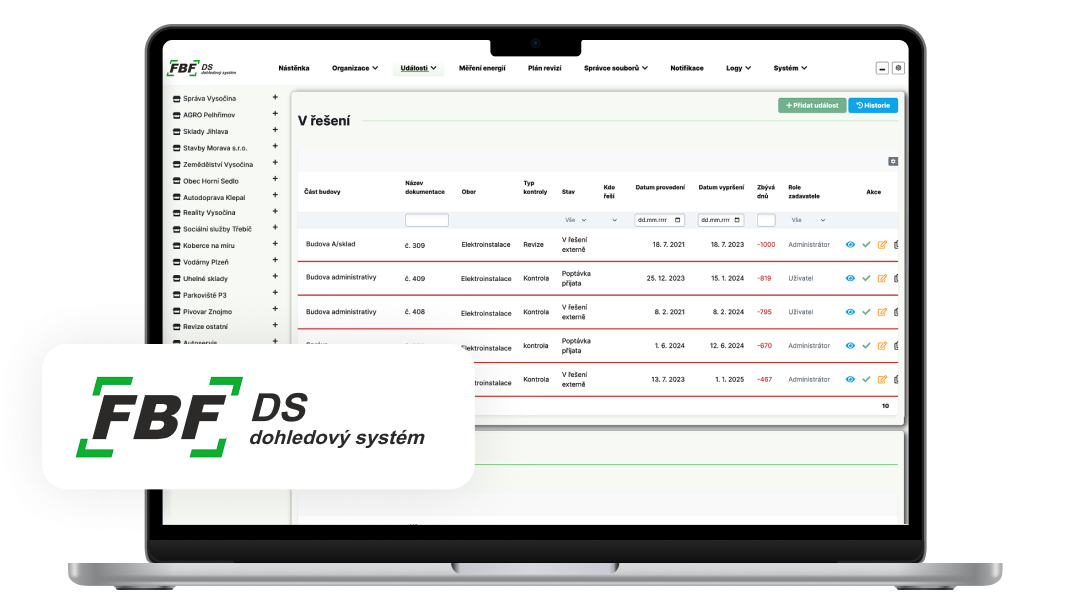The image size is (1072, 616).
Task: Expand Stavby Morava s.r.o. with its plus
Action: [275, 146]
